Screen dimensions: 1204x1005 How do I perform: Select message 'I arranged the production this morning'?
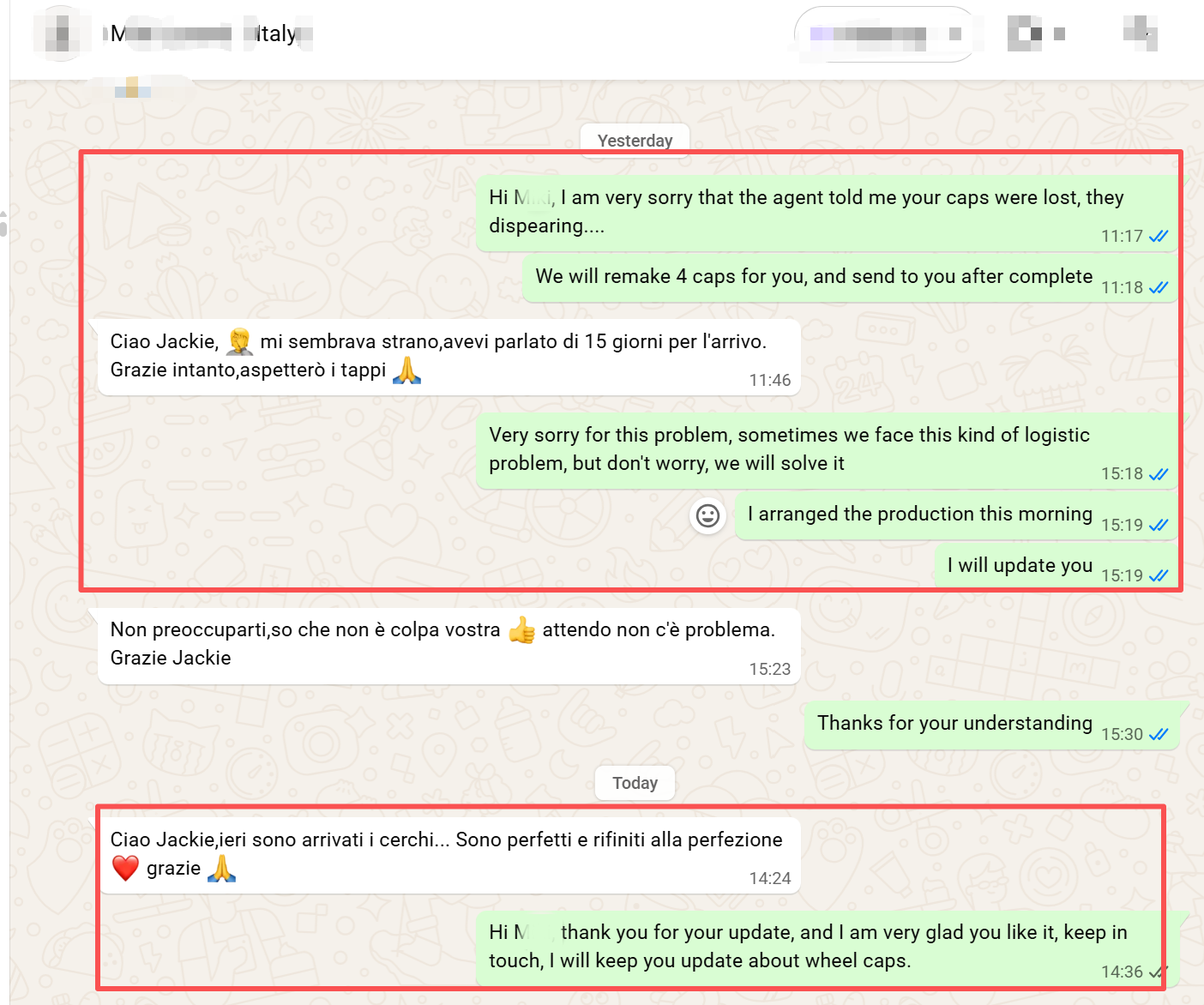click(x=956, y=515)
